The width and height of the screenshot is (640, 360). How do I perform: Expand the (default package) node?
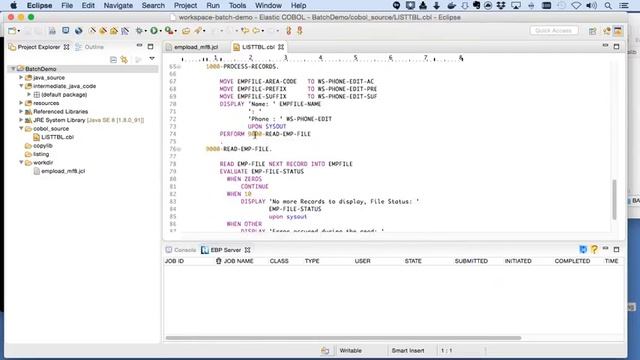29,94
